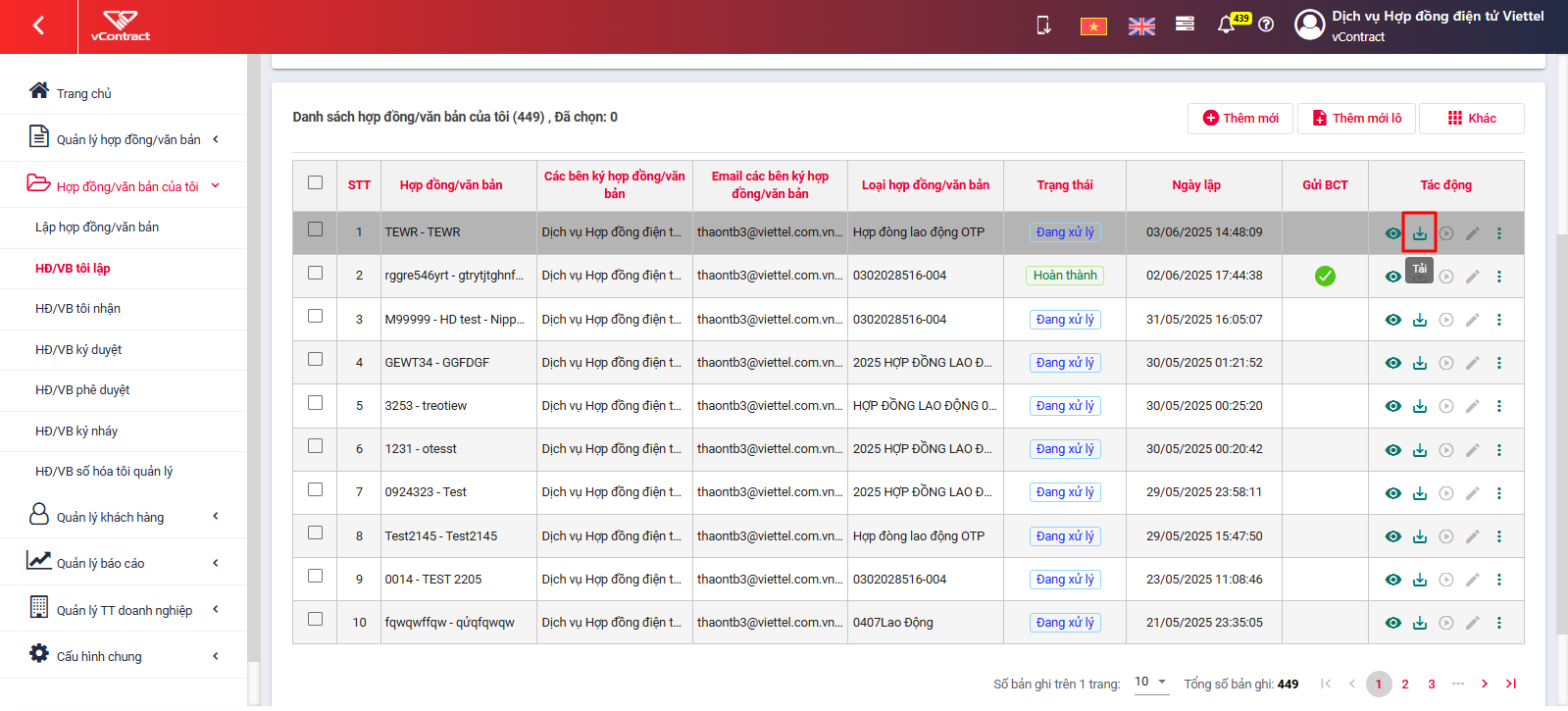Download the 0924323 - Test contract

coord(1419,493)
